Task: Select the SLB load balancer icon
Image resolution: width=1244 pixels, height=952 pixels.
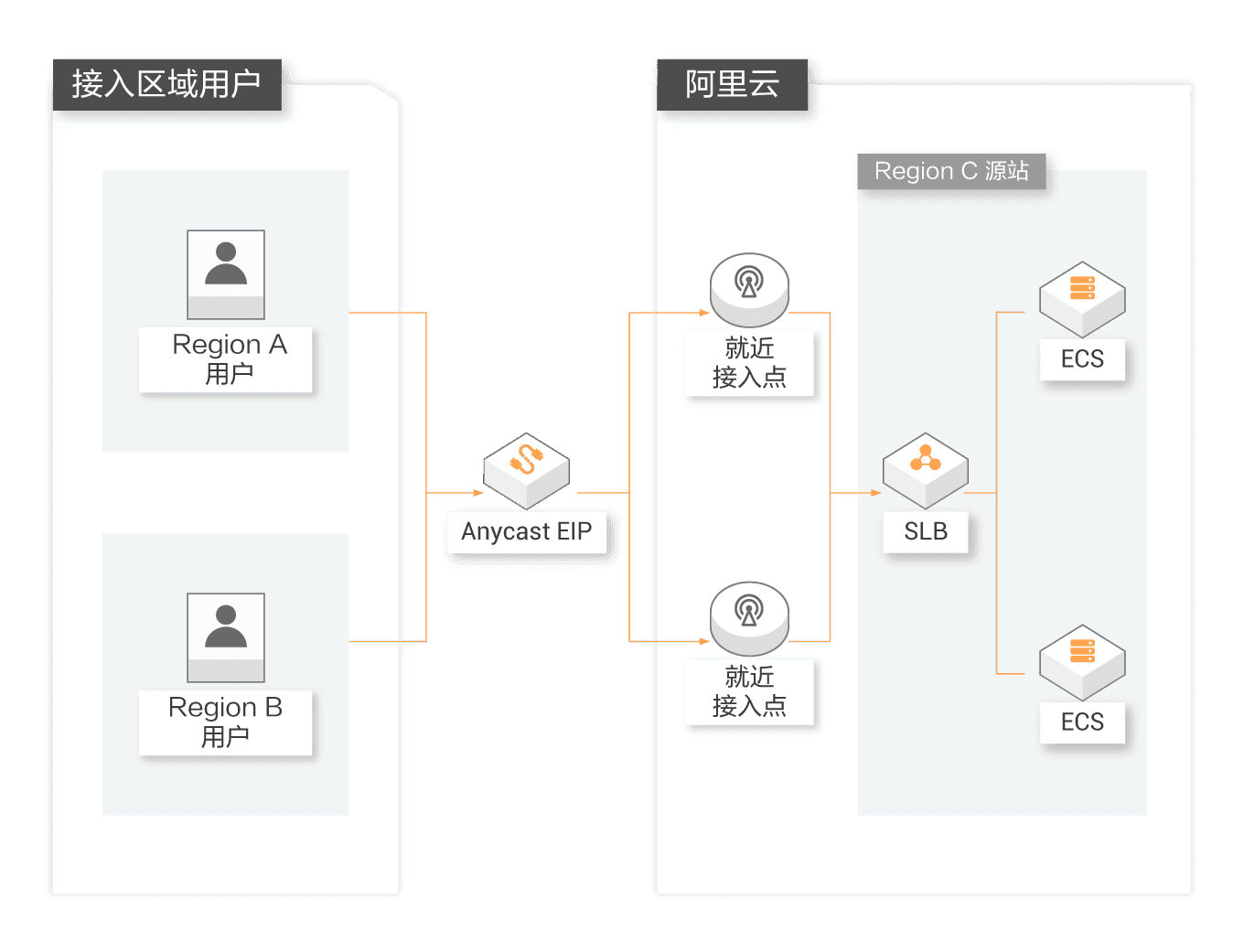Action: click(x=926, y=471)
